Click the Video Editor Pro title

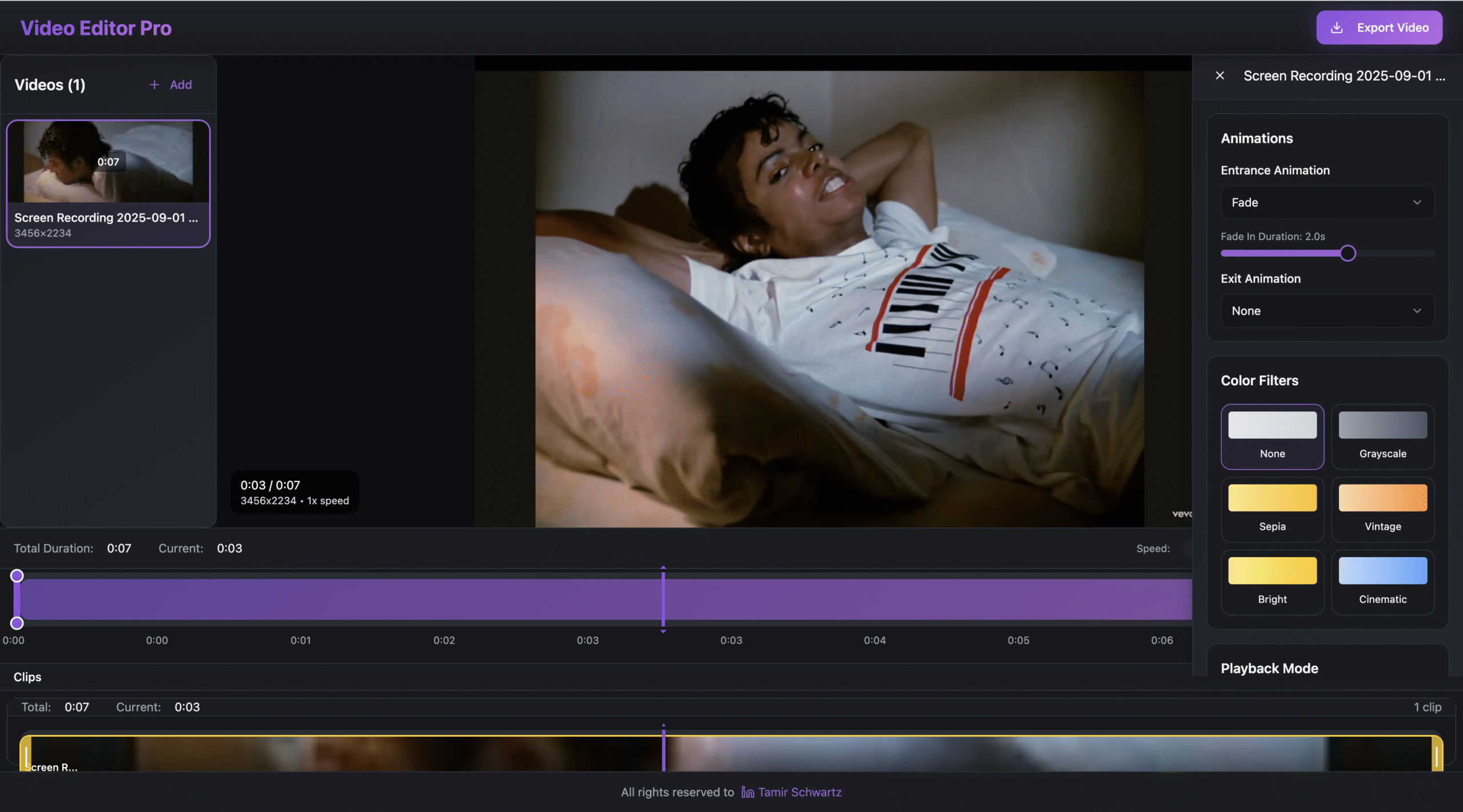(96, 28)
